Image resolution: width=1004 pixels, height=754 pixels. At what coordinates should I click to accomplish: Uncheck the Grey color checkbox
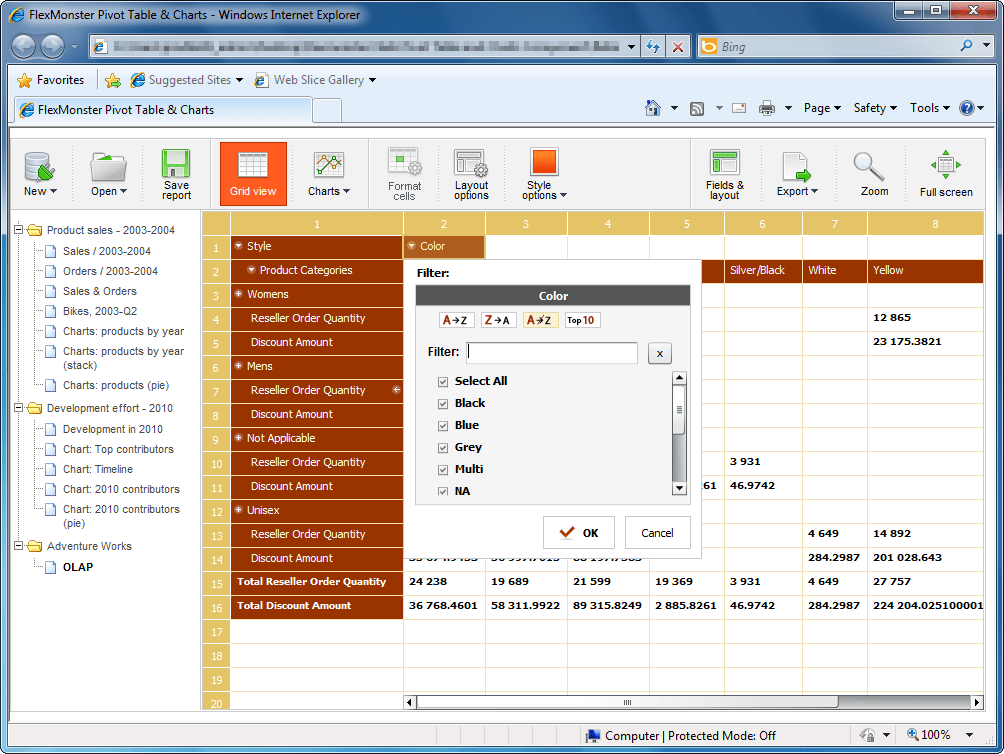pos(442,448)
